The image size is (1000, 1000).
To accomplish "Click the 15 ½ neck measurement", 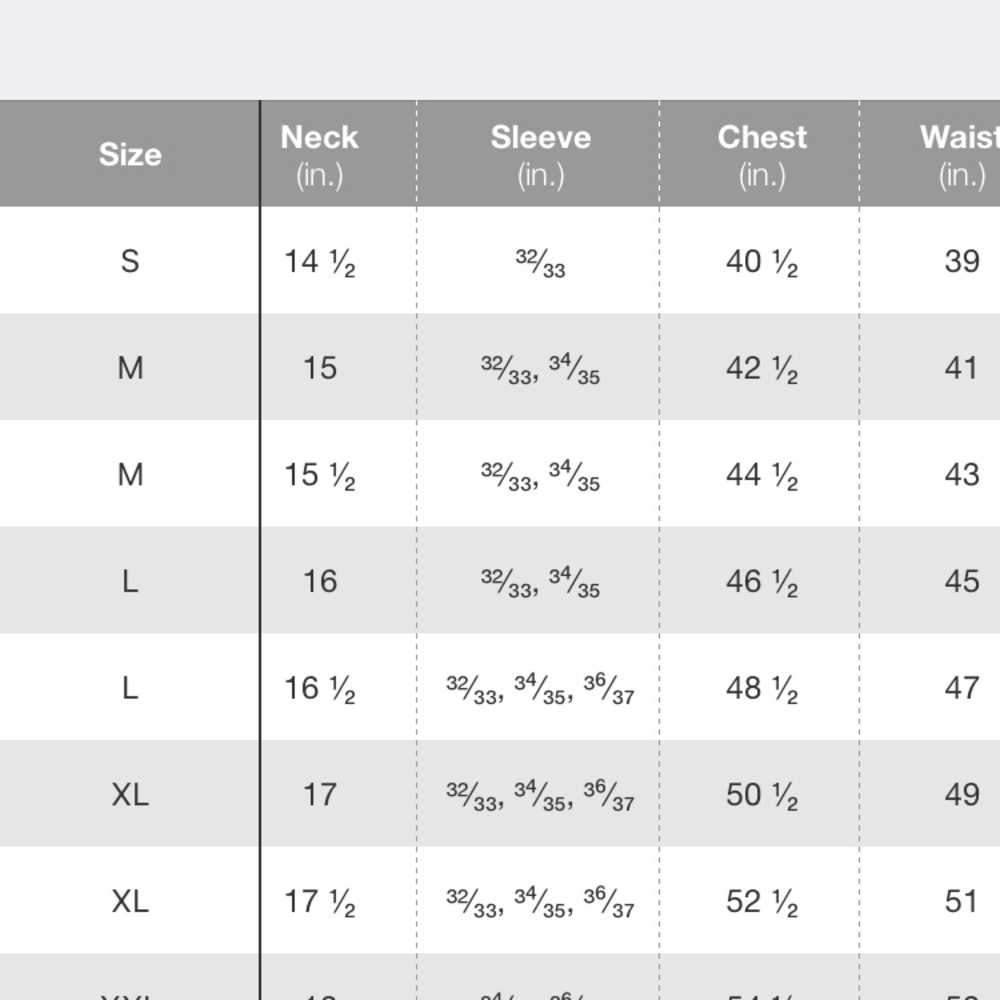I will coord(319,474).
